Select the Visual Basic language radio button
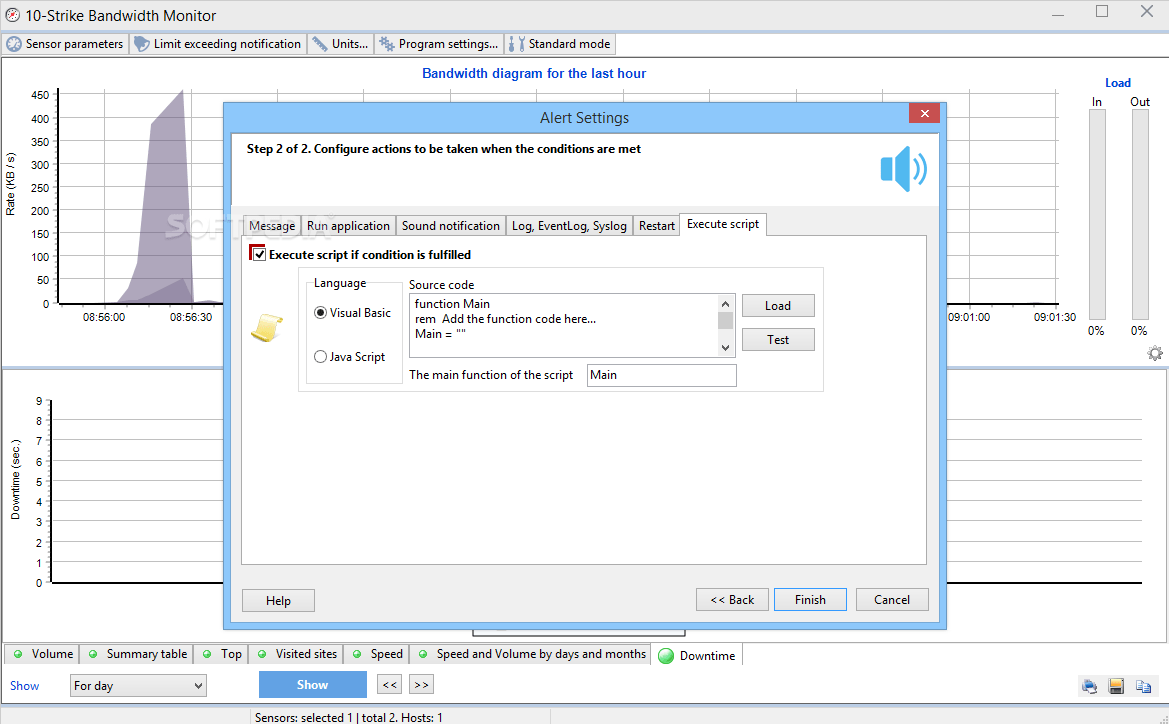 pos(320,311)
